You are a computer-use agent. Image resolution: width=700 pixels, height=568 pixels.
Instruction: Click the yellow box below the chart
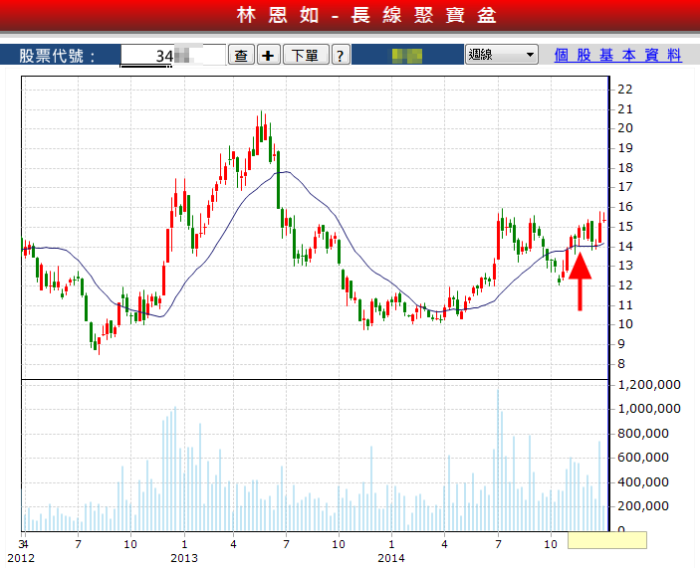click(607, 540)
